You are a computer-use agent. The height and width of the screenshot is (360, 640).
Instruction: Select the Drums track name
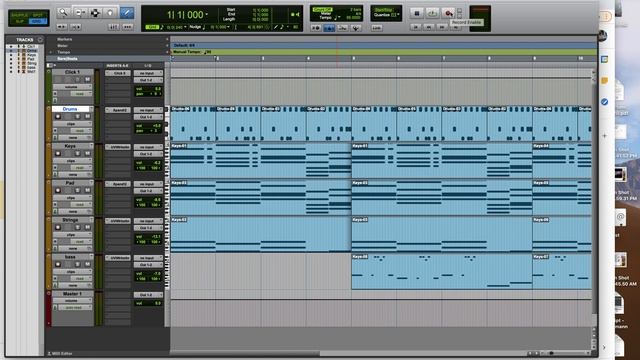click(70, 109)
